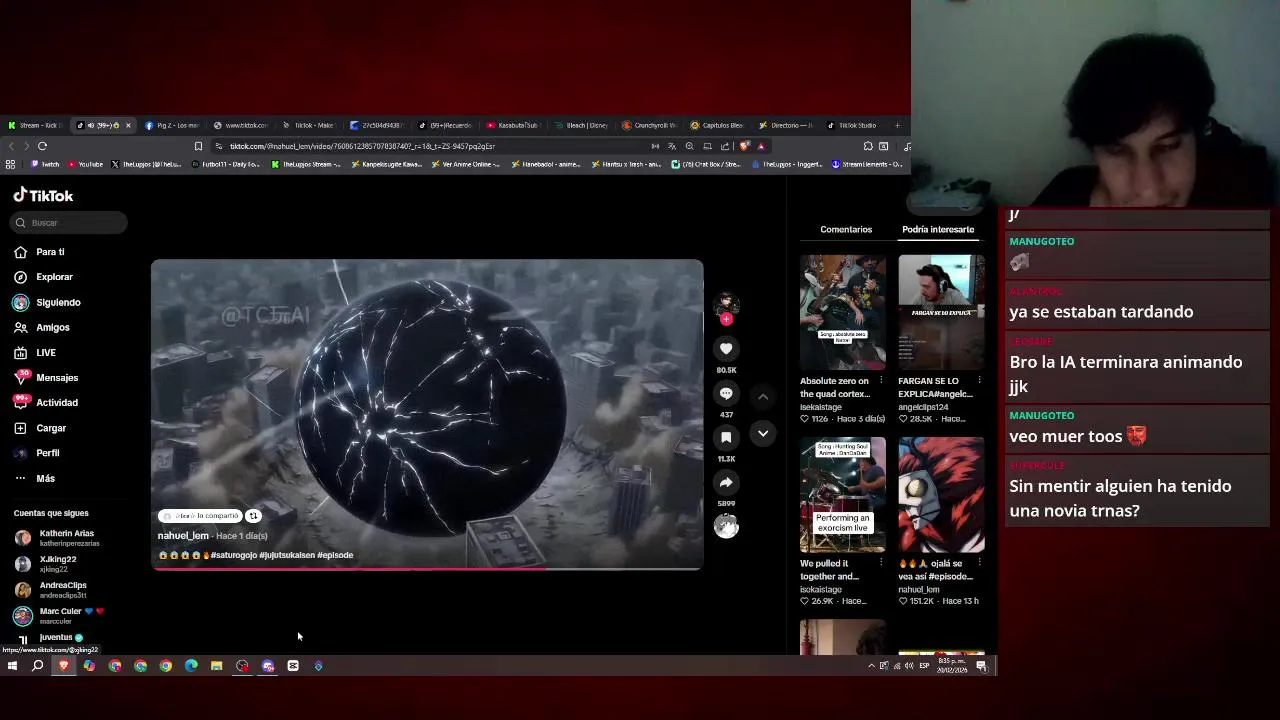
Task: Open the Discord taskbar icon
Action: pos(267,666)
